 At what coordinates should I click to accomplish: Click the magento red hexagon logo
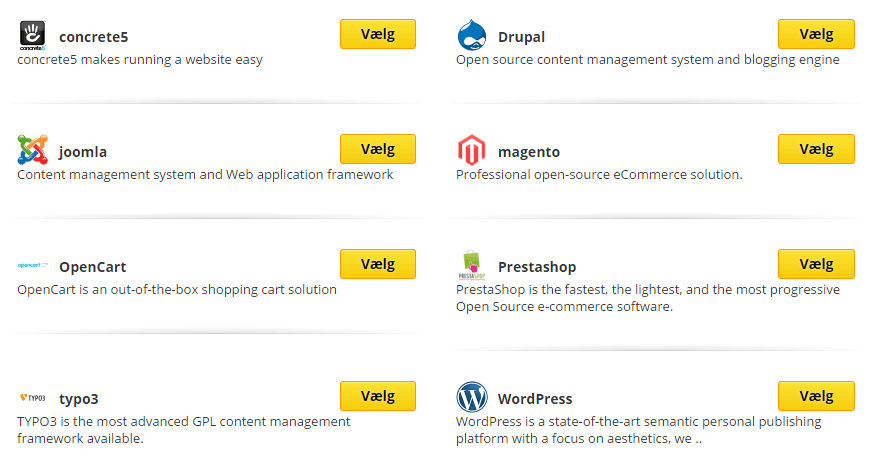pos(471,150)
